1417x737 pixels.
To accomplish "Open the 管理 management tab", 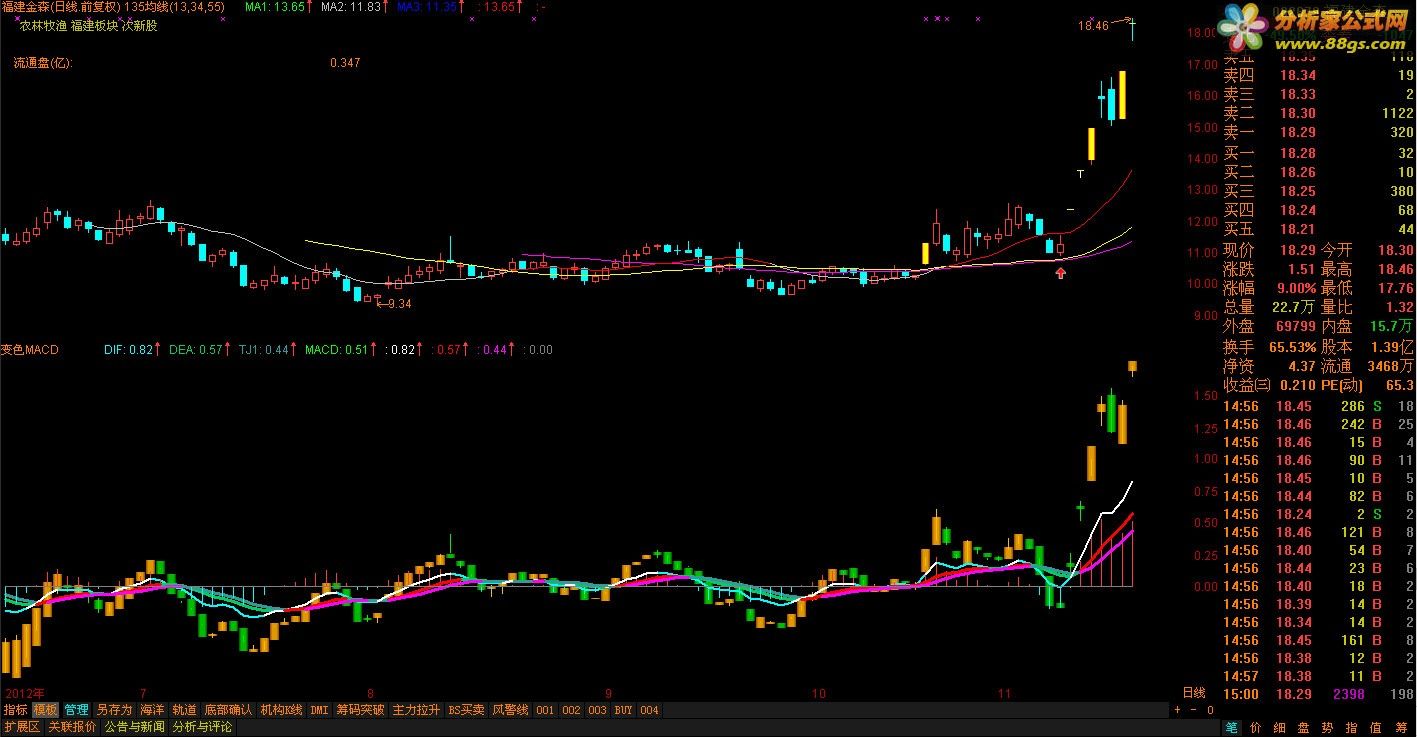I will click(x=76, y=710).
